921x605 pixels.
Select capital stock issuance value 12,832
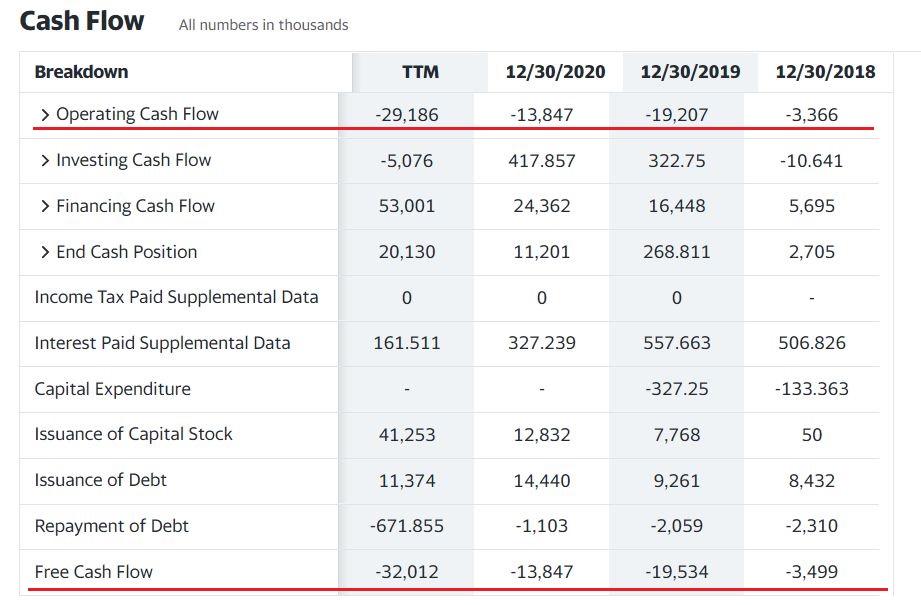542,435
